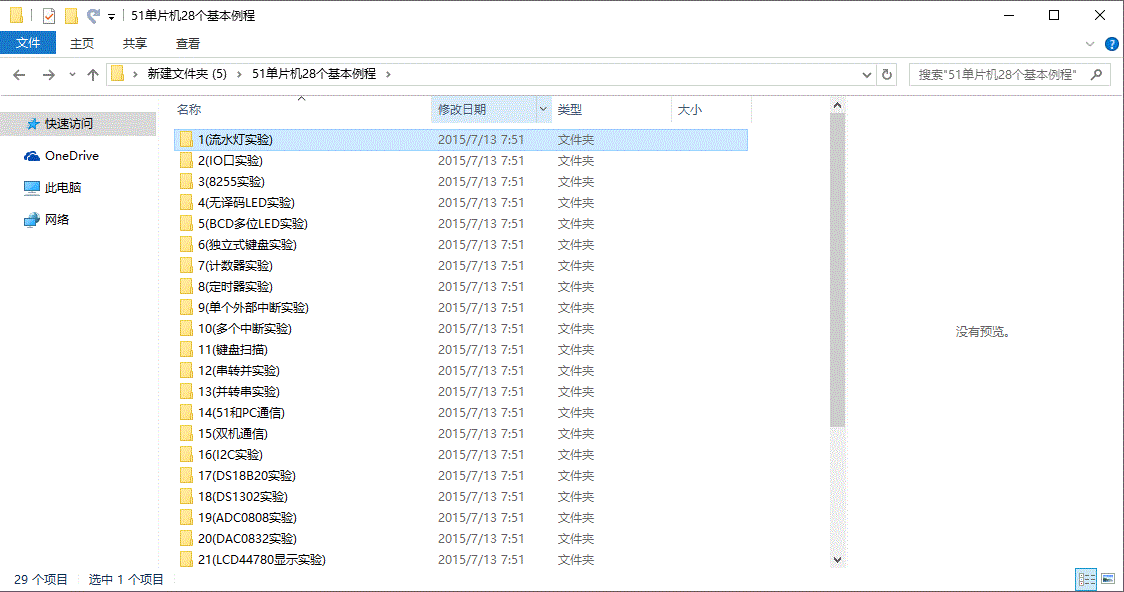The width and height of the screenshot is (1124, 592).
Task: Expand the chevron after 51单片机28个基本例程 breadcrumb
Action: pos(389,74)
